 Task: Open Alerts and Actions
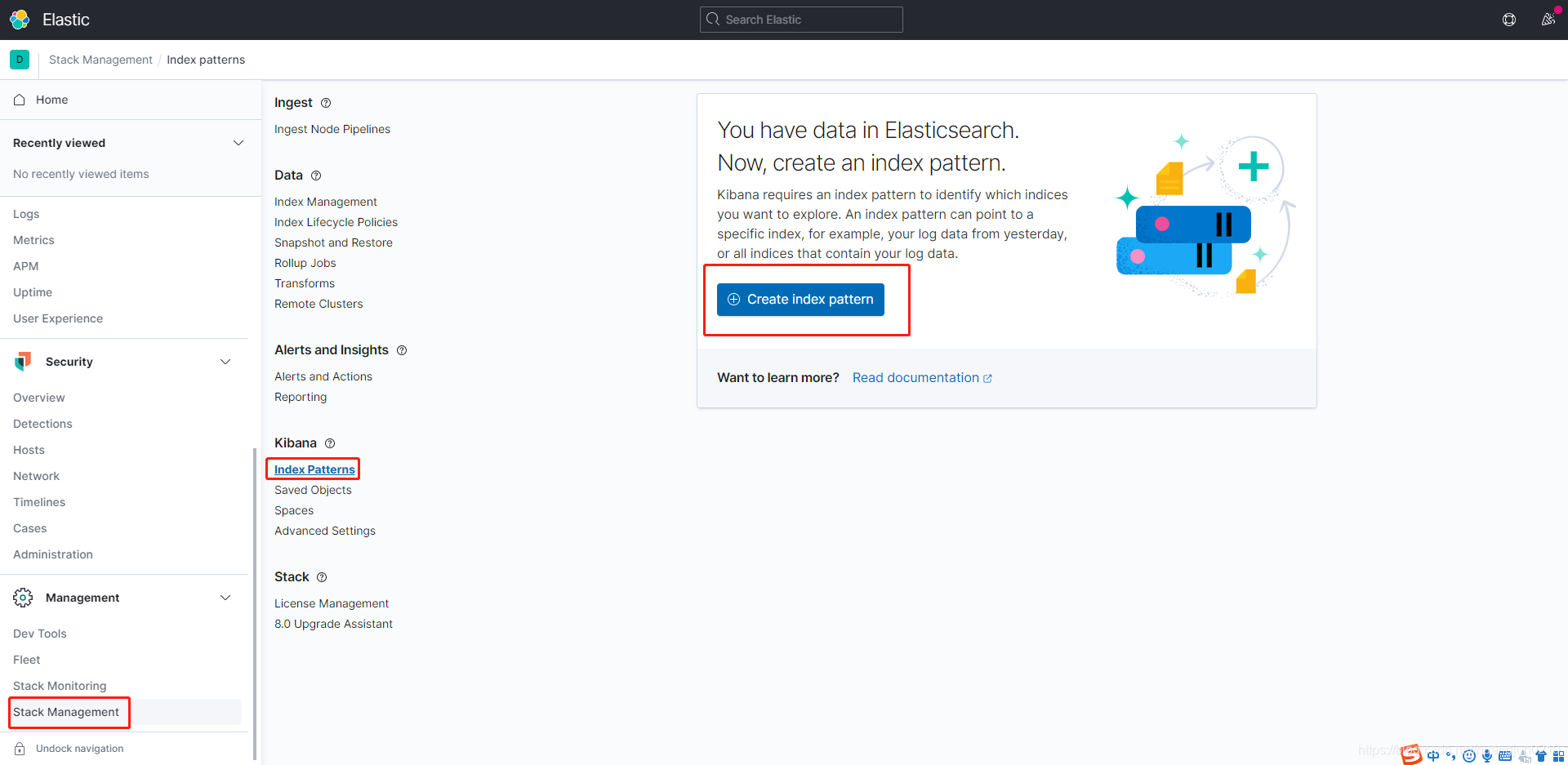(323, 376)
